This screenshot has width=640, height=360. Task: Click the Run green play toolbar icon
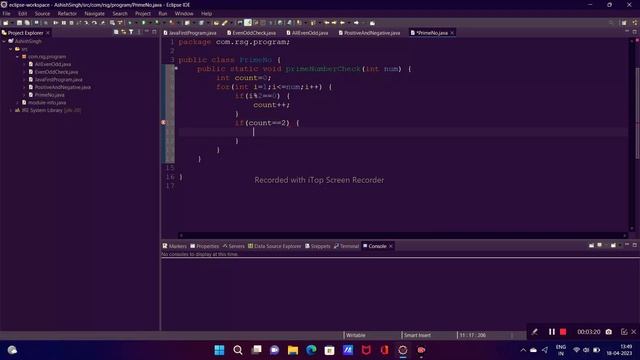[144, 23]
